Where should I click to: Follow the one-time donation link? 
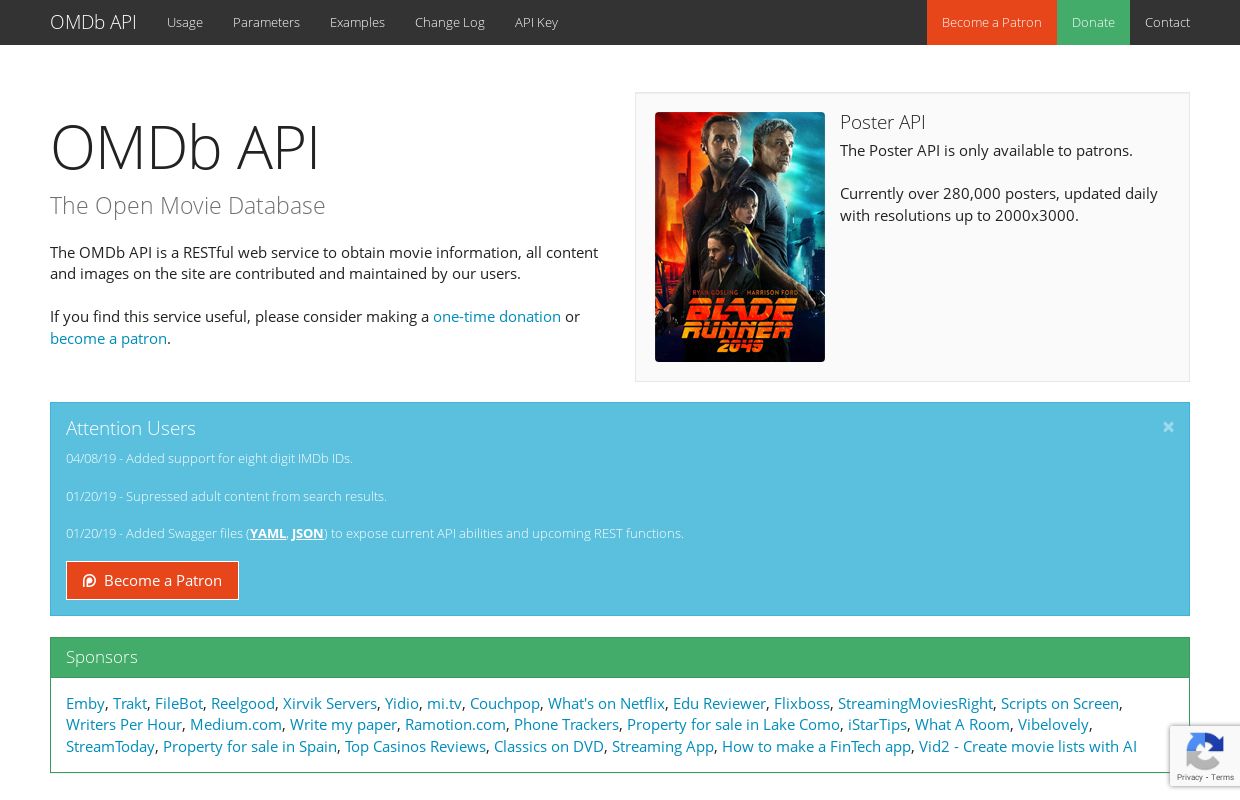pyautogui.click(x=497, y=316)
